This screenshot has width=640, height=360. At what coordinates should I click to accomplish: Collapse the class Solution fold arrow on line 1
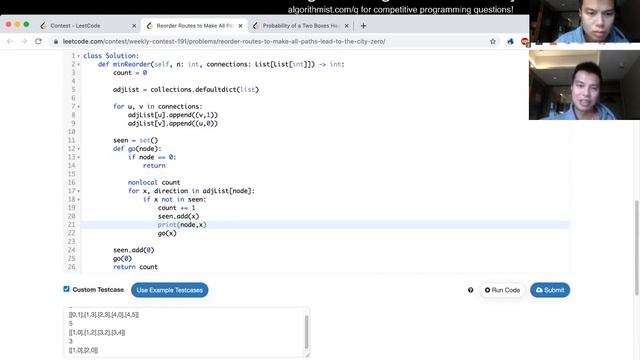point(78,56)
